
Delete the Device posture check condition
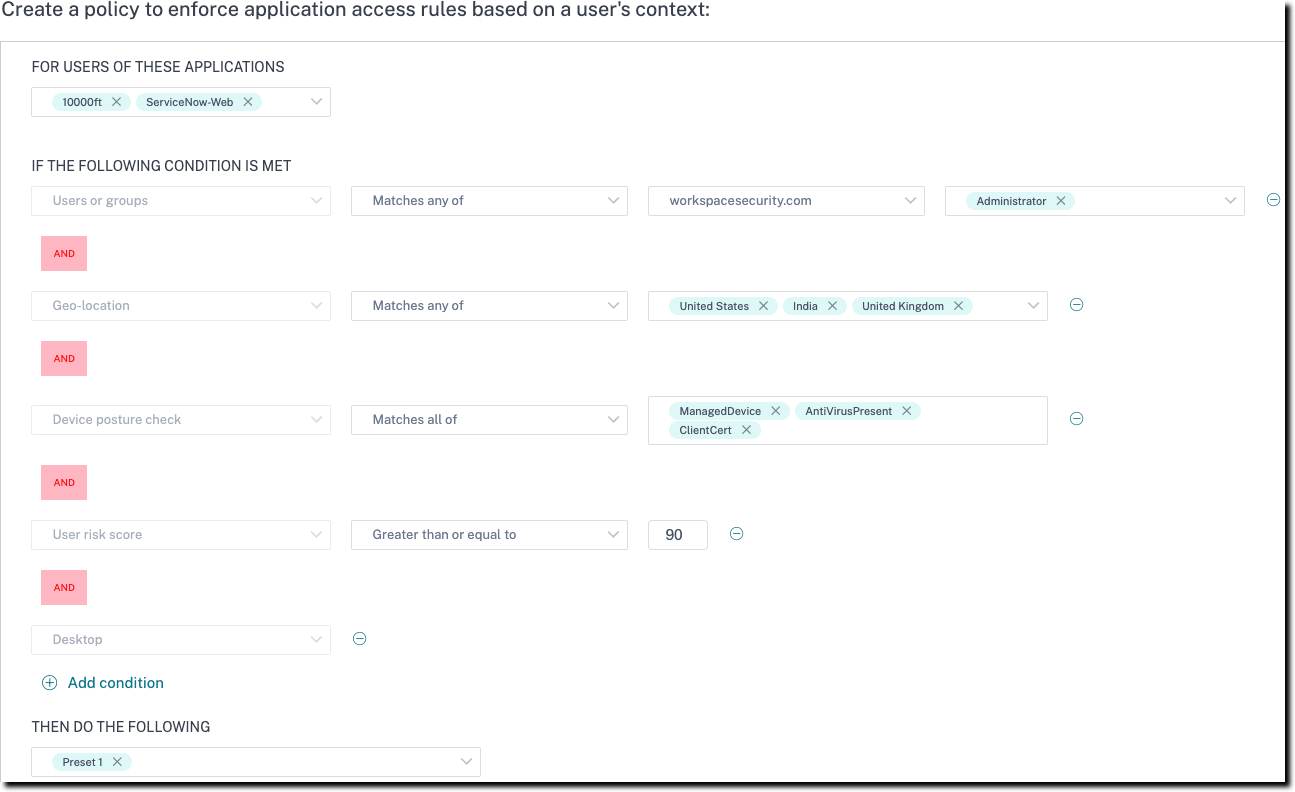pyautogui.click(x=1077, y=419)
